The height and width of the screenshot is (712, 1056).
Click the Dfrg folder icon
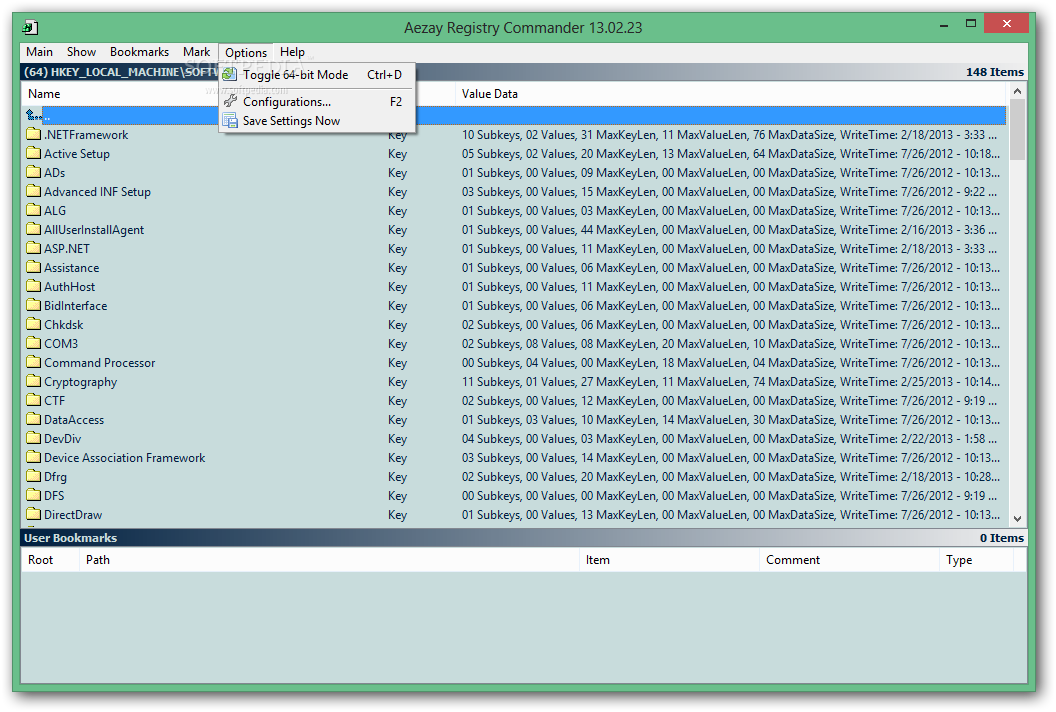click(x=34, y=476)
